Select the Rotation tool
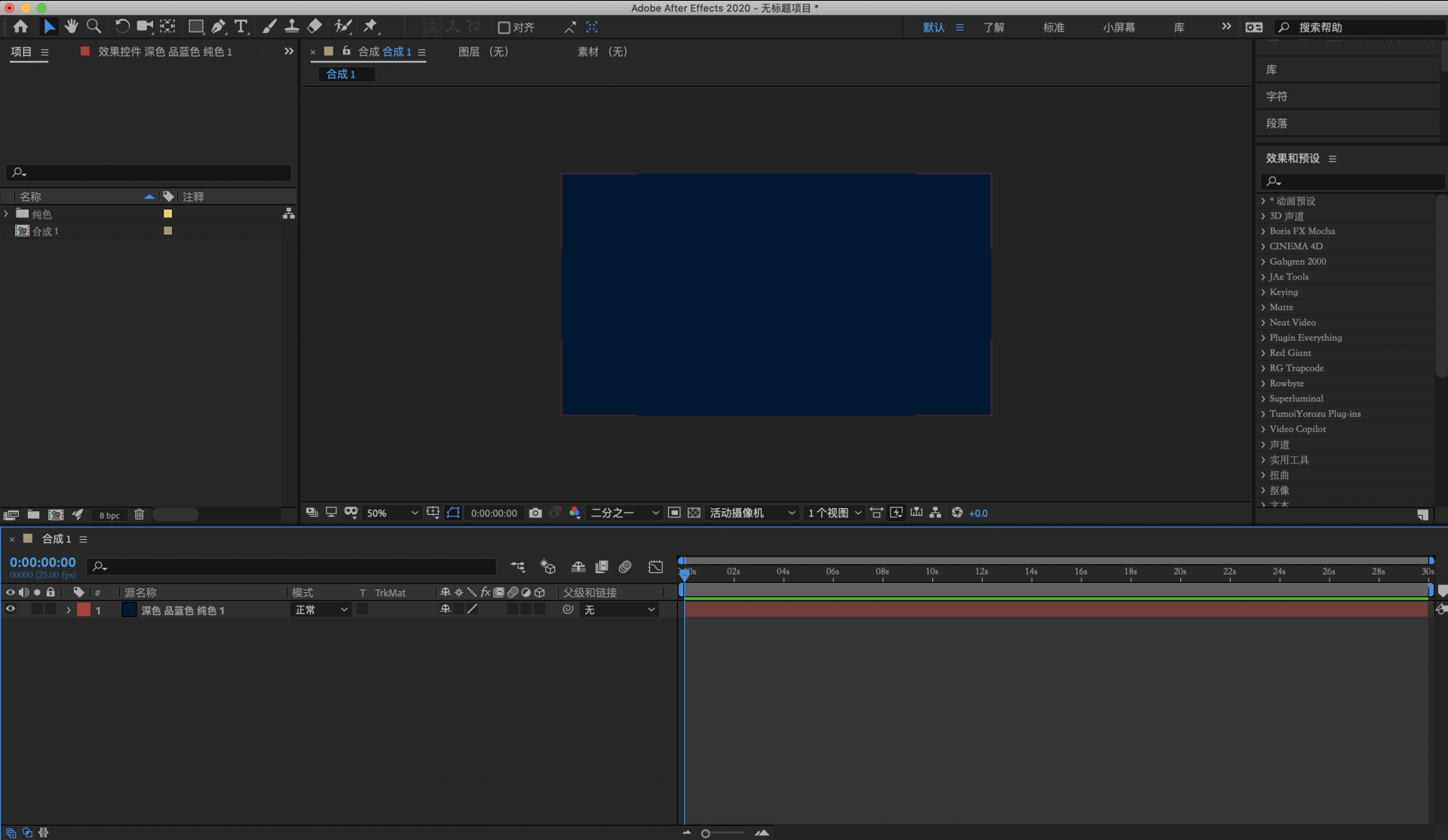The image size is (1448, 840). [121, 26]
